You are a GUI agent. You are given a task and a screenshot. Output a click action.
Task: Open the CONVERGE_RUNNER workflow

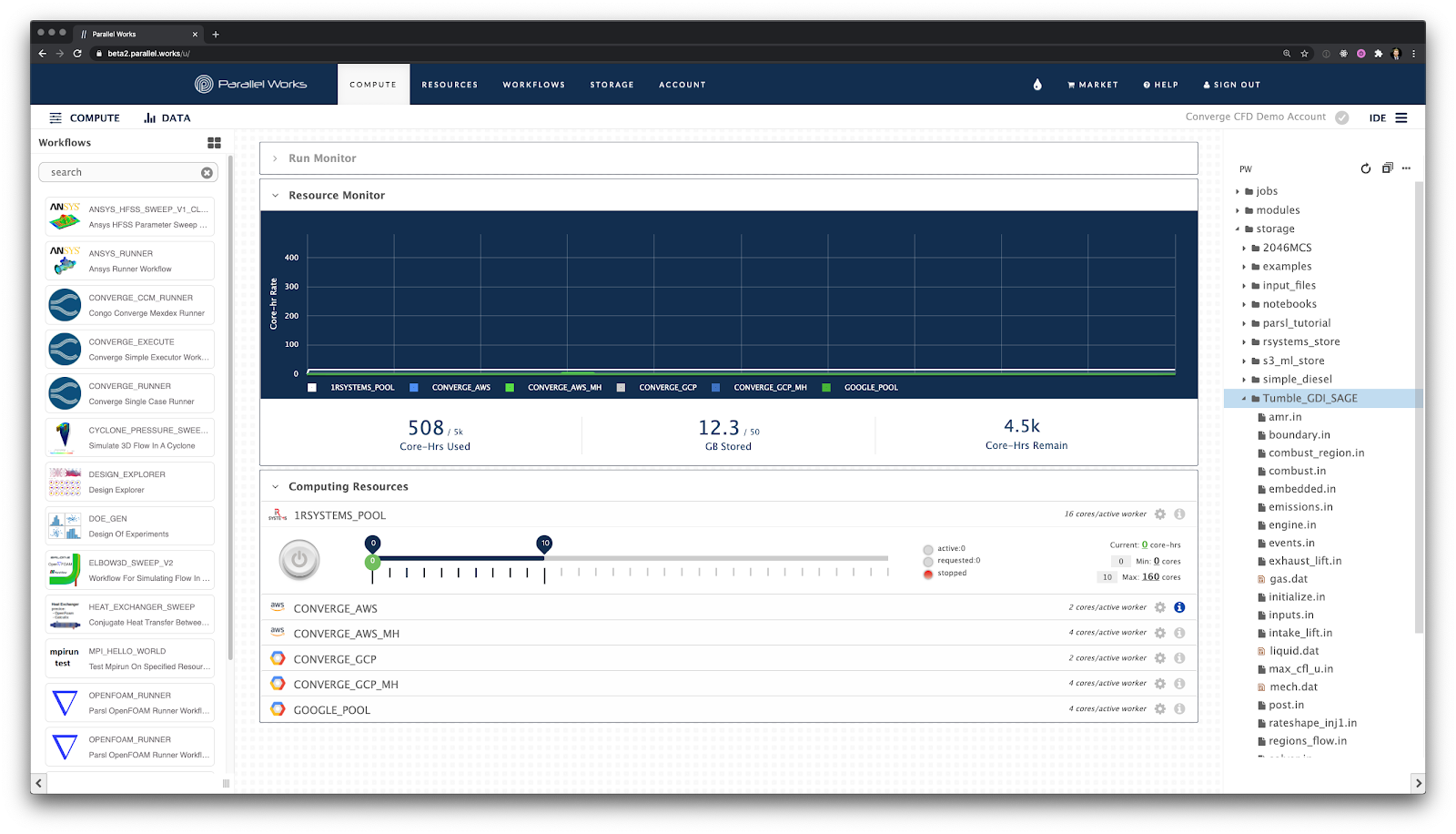pyautogui.click(x=130, y=393)
